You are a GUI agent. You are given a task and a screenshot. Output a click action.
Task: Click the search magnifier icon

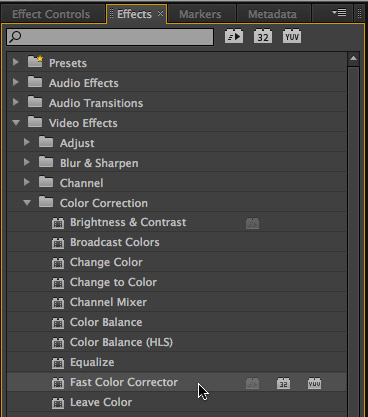pos(15,37)
